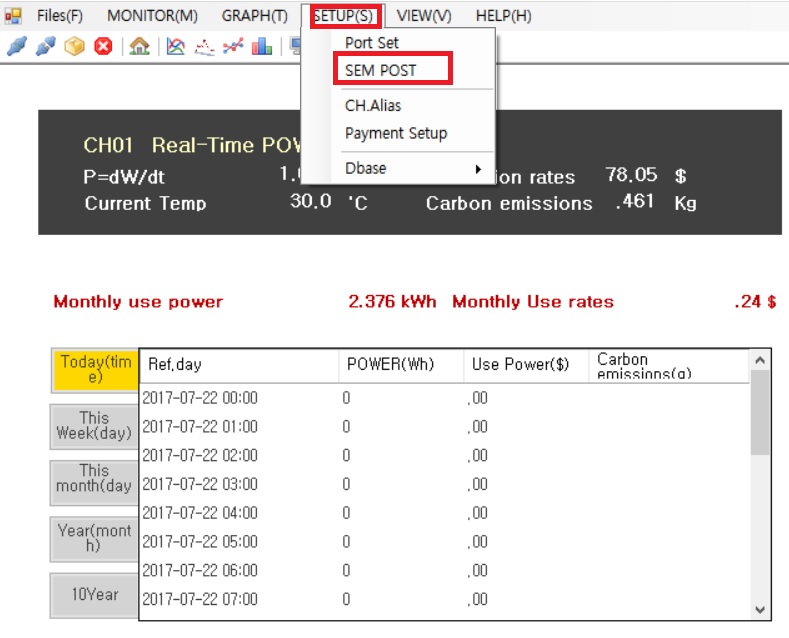The width and height of the screenshot is (789, 638).
Task: Click the 2.376 kWh value
Action: pos(392,302)
